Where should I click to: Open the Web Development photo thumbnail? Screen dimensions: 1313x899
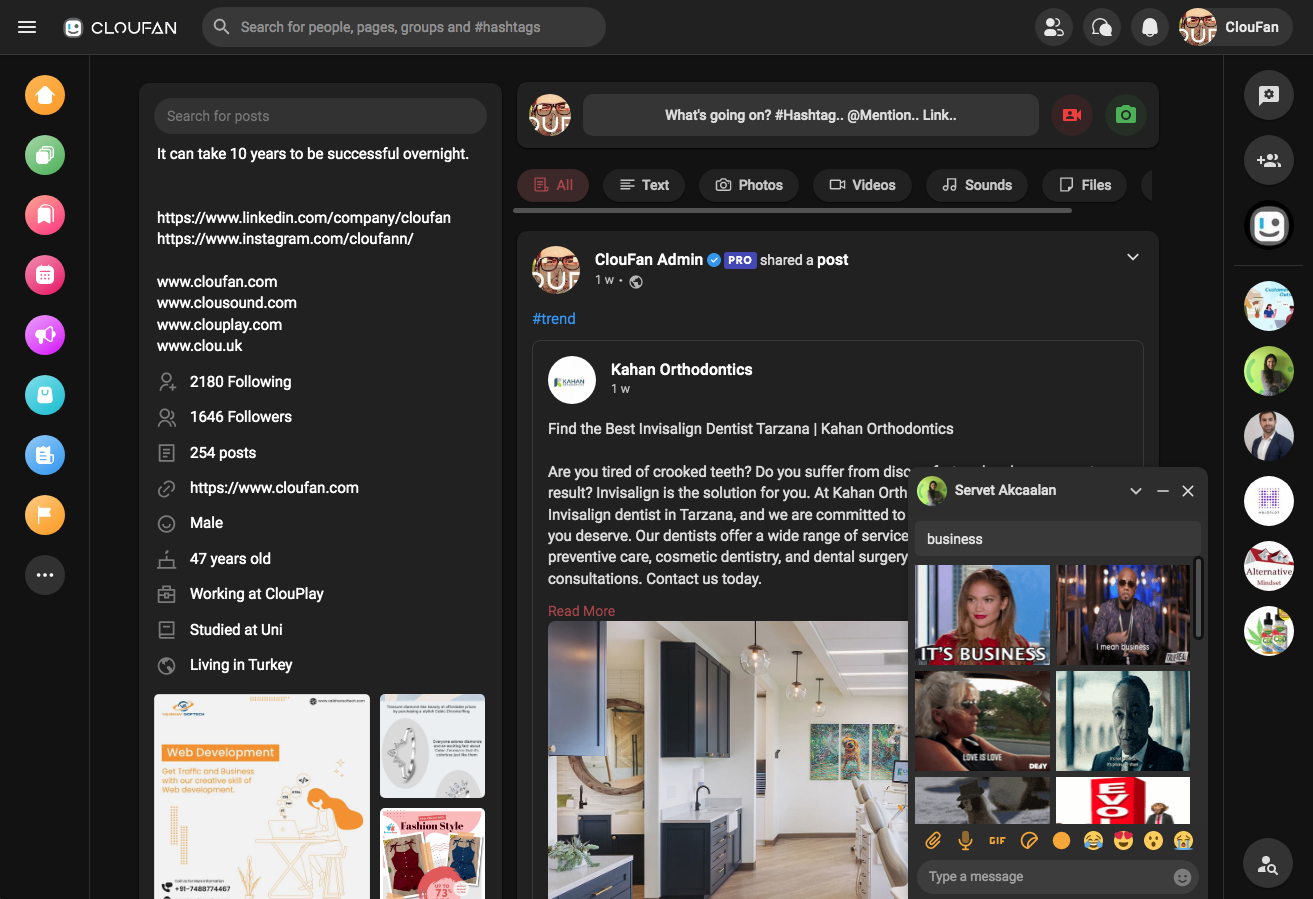click(262, 796)
